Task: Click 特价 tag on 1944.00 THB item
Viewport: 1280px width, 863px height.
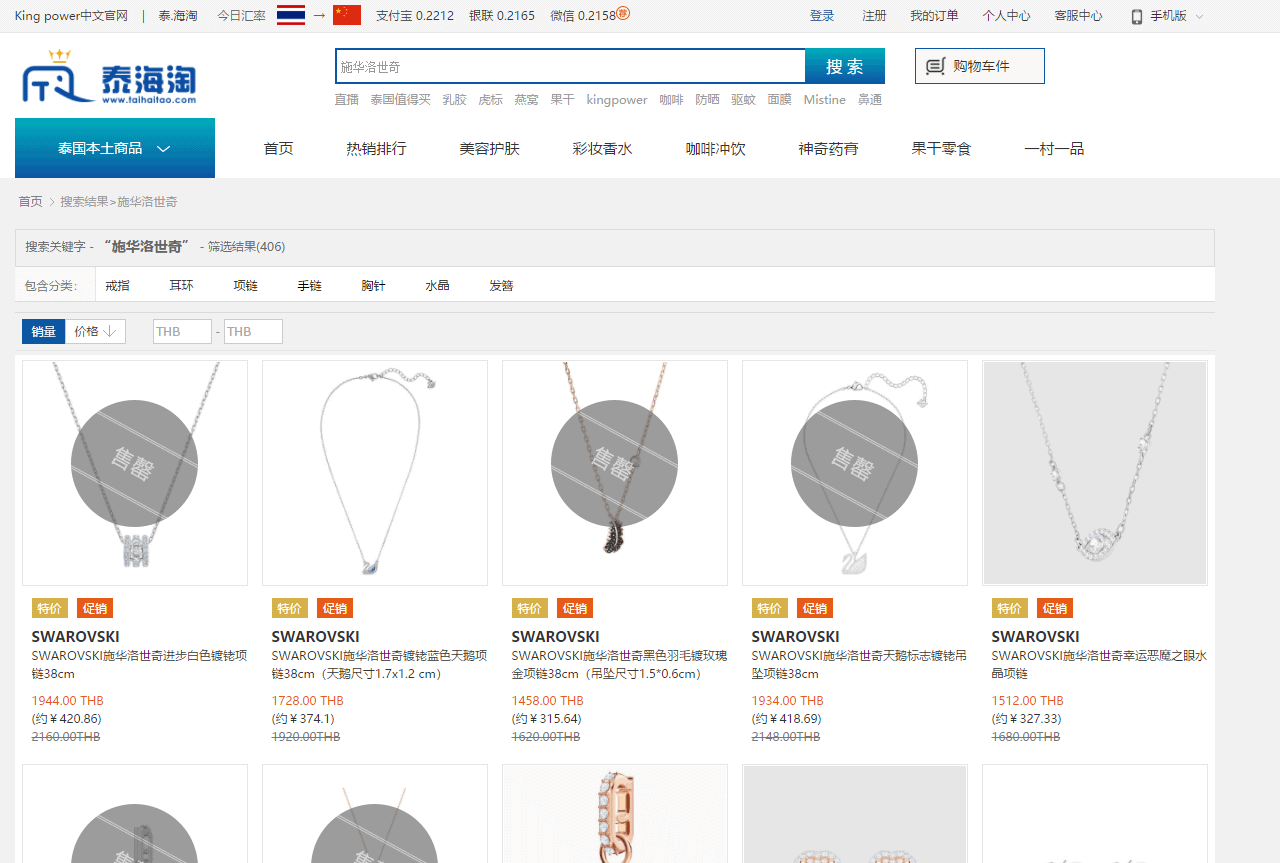Action: 50,608
